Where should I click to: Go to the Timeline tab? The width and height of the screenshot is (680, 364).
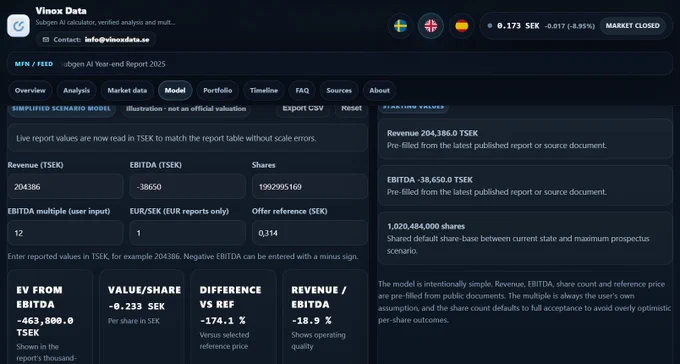[x=264, y=91]
